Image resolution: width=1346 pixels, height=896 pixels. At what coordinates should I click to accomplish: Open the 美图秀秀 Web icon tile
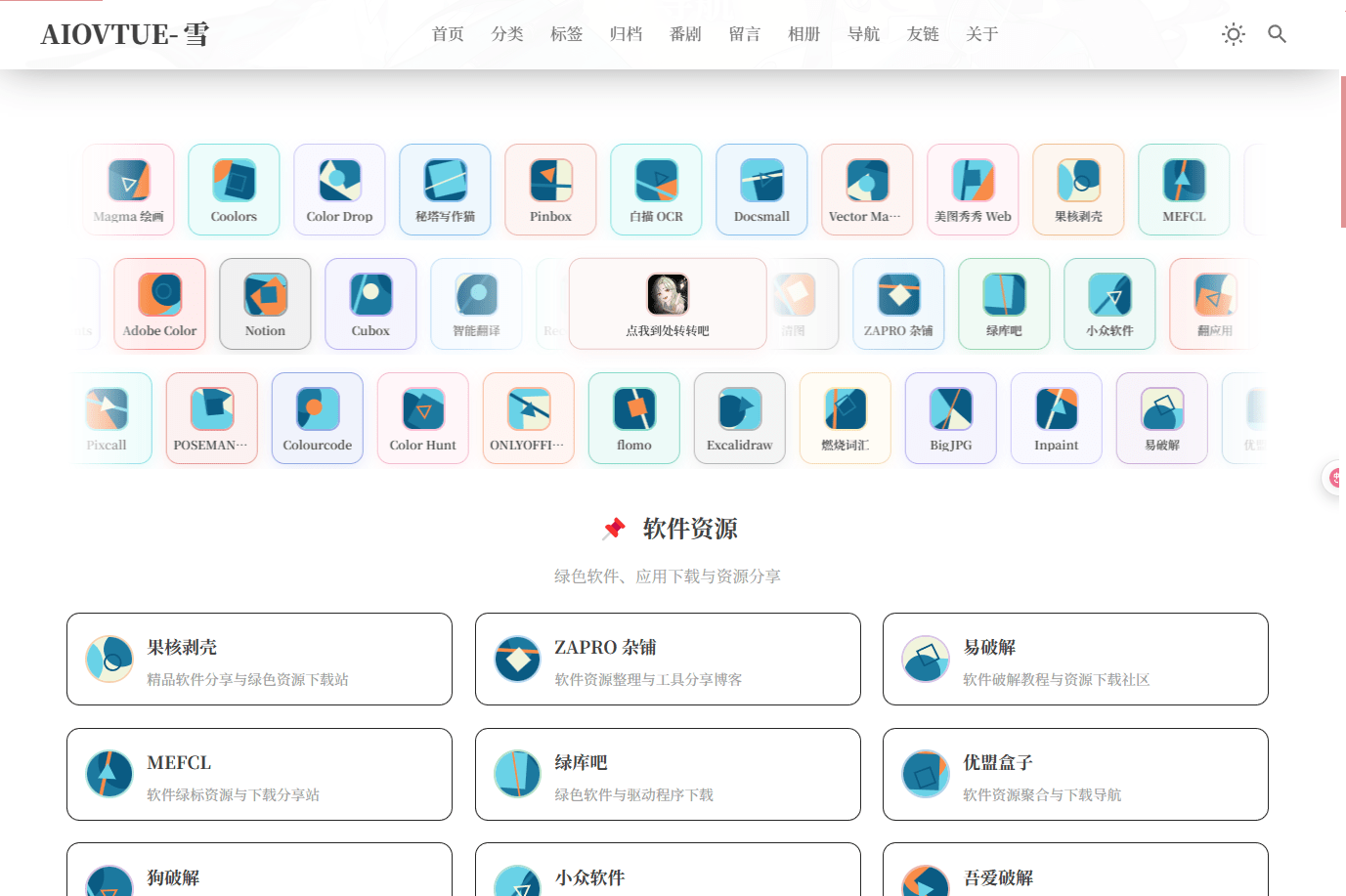coord(973,190)
